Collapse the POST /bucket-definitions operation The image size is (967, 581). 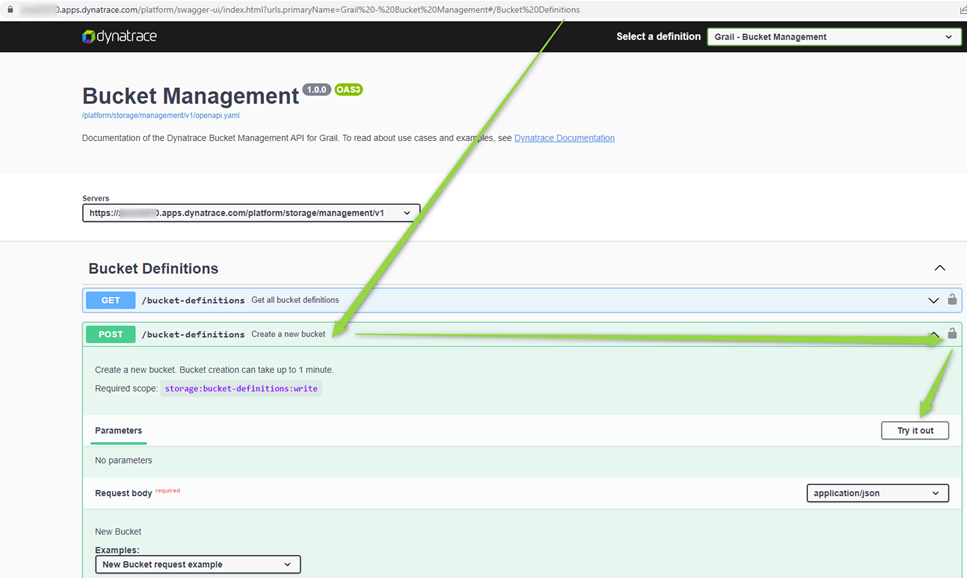(x=934, y=334)
